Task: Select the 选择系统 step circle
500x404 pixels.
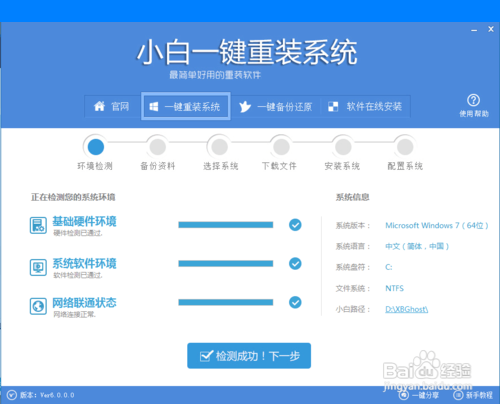Action: [x=219, y=147]
